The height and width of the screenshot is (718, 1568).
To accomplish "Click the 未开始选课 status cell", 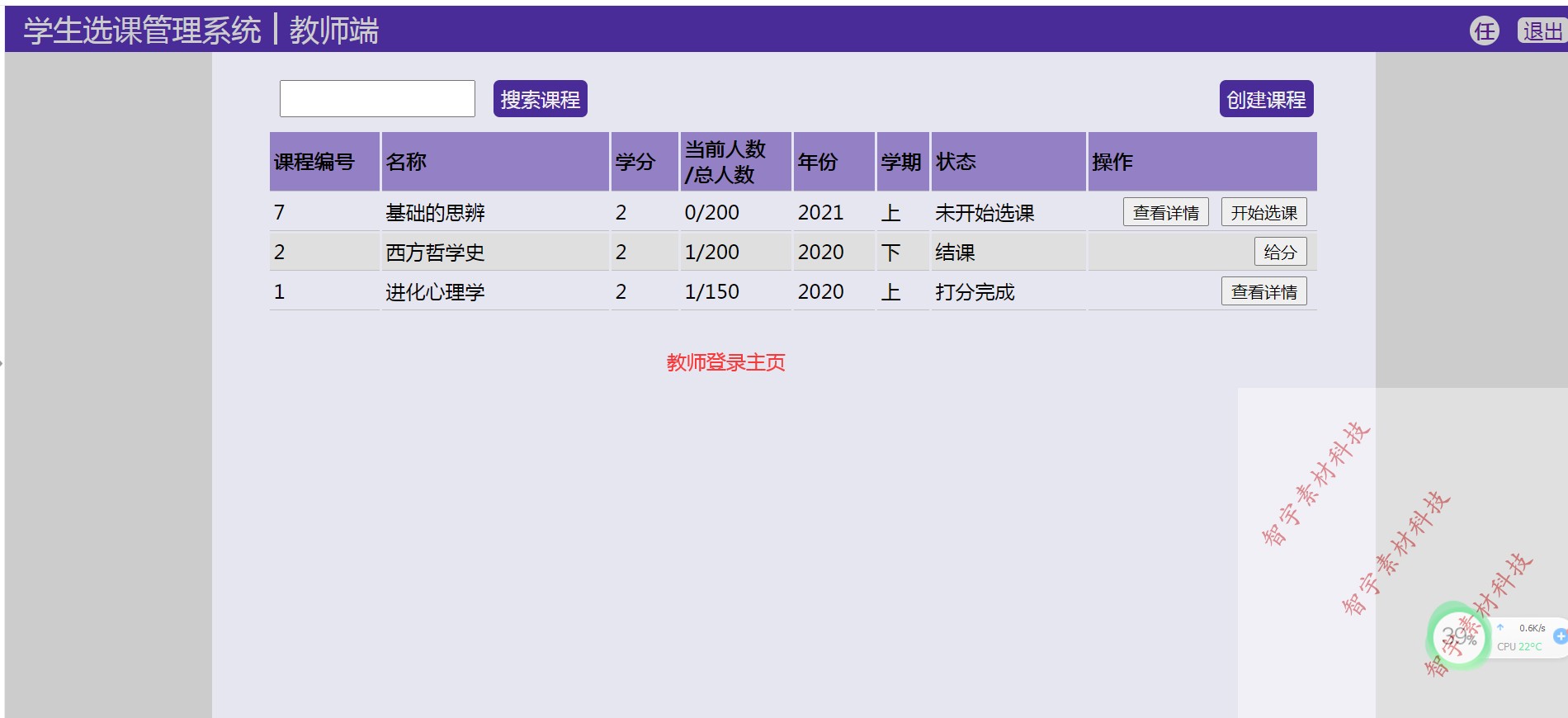I will tap(1008, 213).
